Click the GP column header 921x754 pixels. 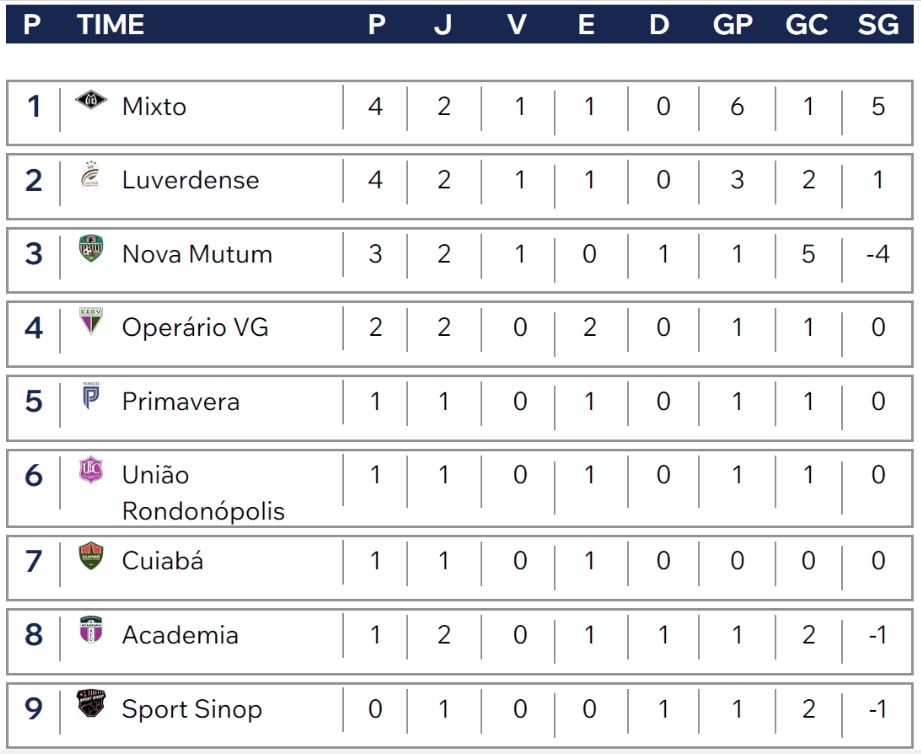(732, 25)
